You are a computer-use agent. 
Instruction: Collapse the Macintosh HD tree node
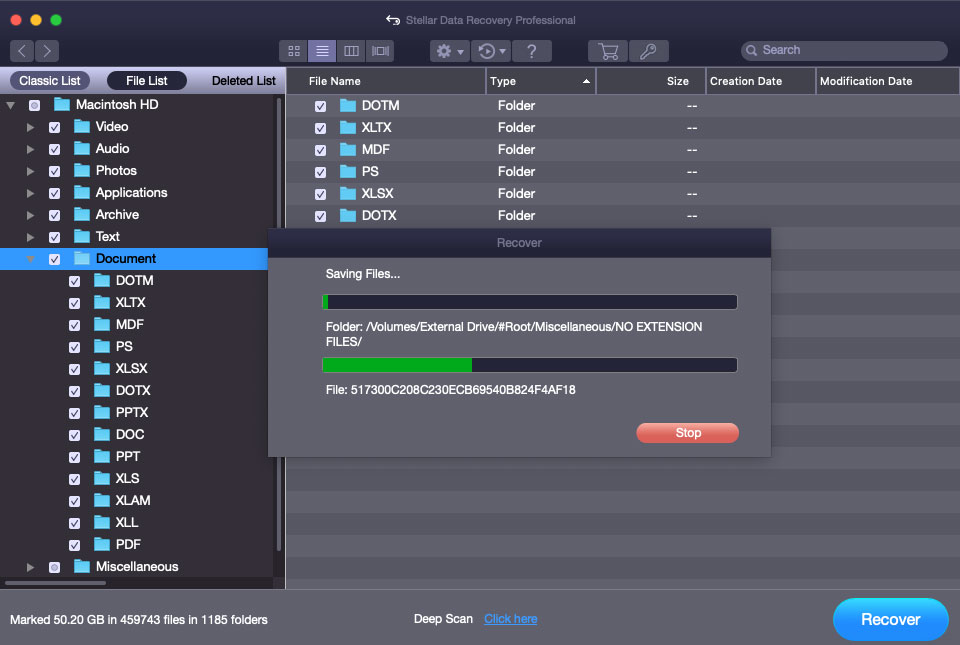(10, 105)
